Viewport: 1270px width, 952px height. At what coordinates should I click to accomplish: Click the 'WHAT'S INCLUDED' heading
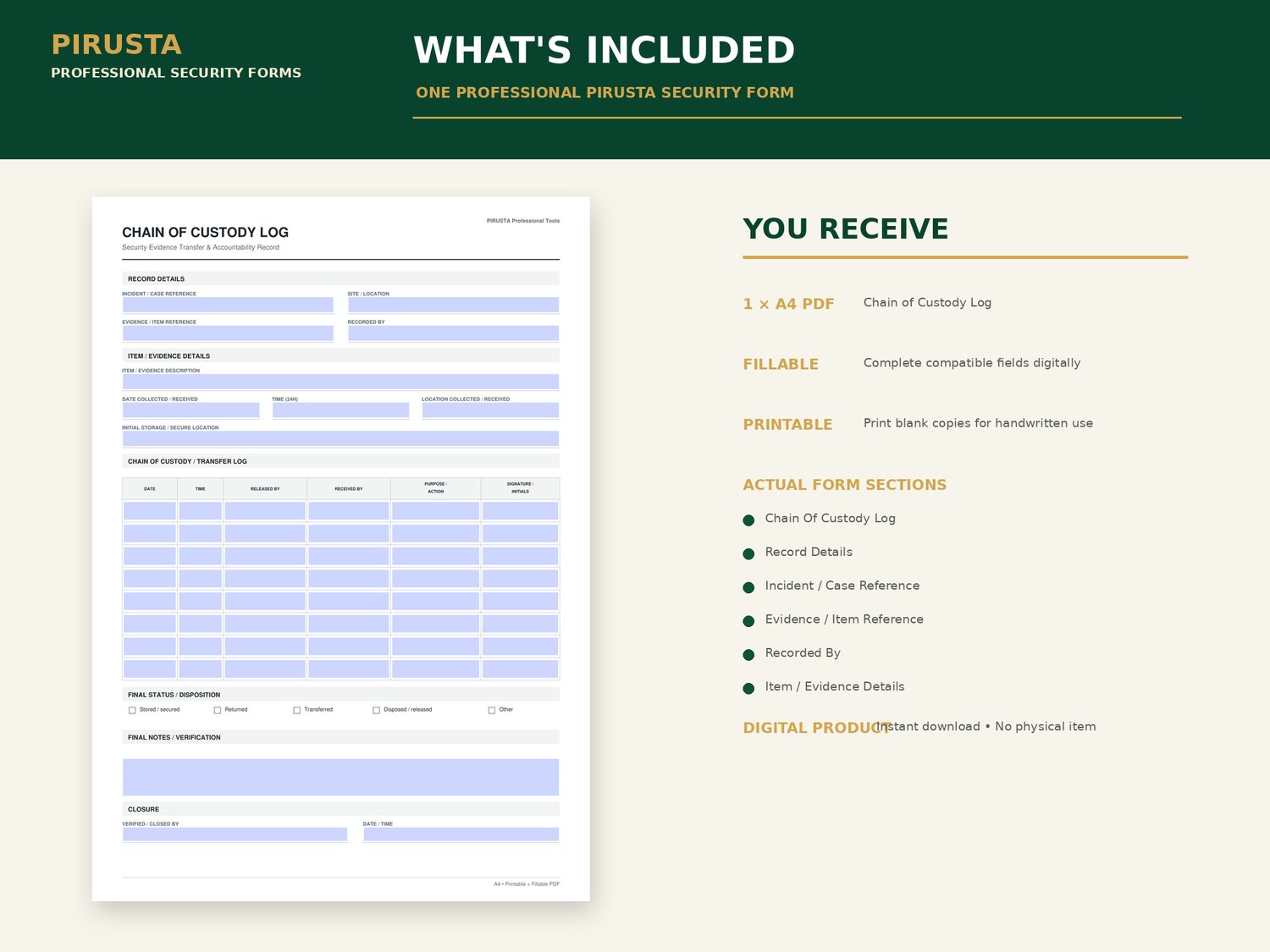pos(605,50)
